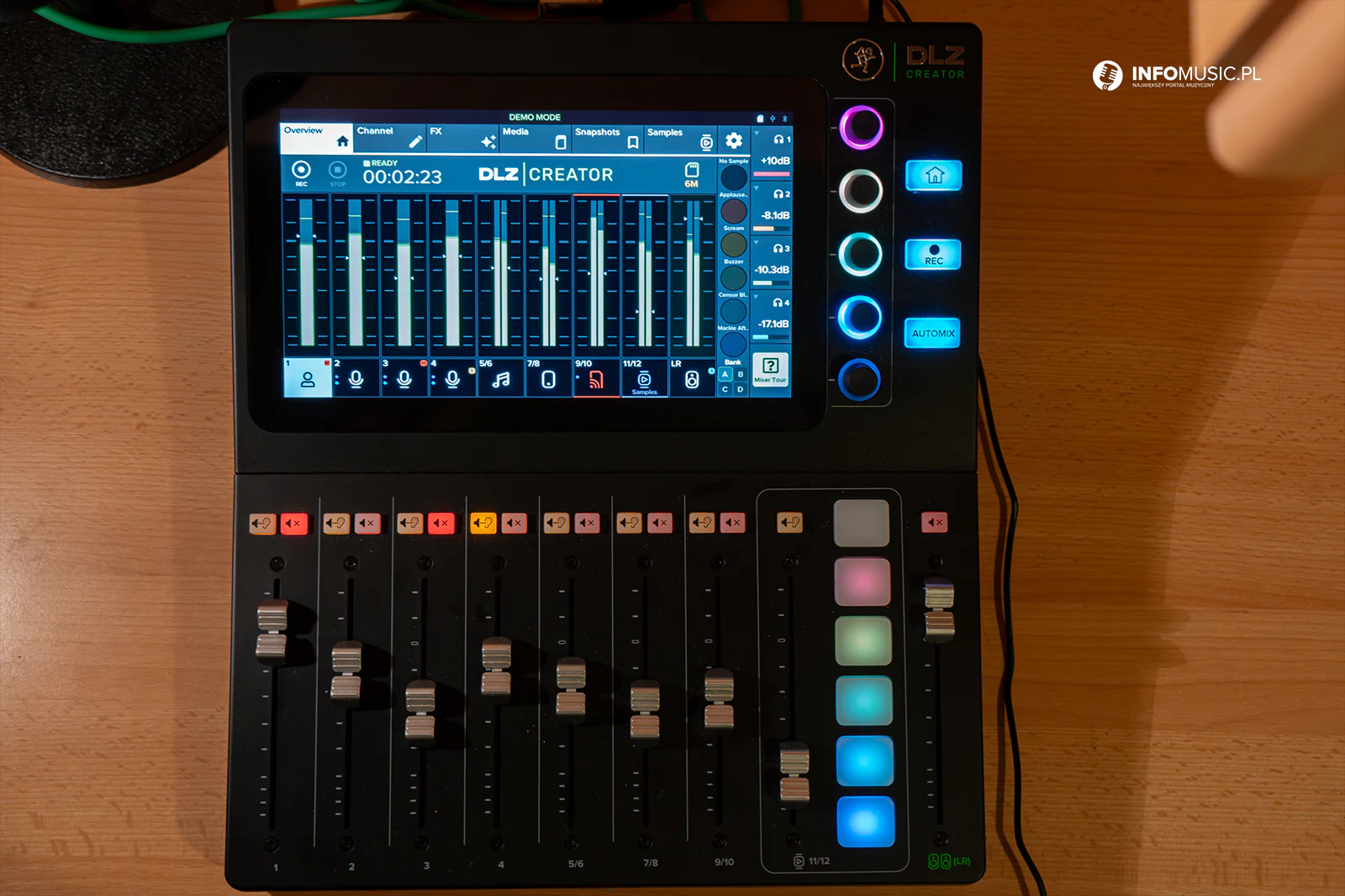The image size is (1345, 896).
Task: Push the hardware REC button
Action: 933,254
